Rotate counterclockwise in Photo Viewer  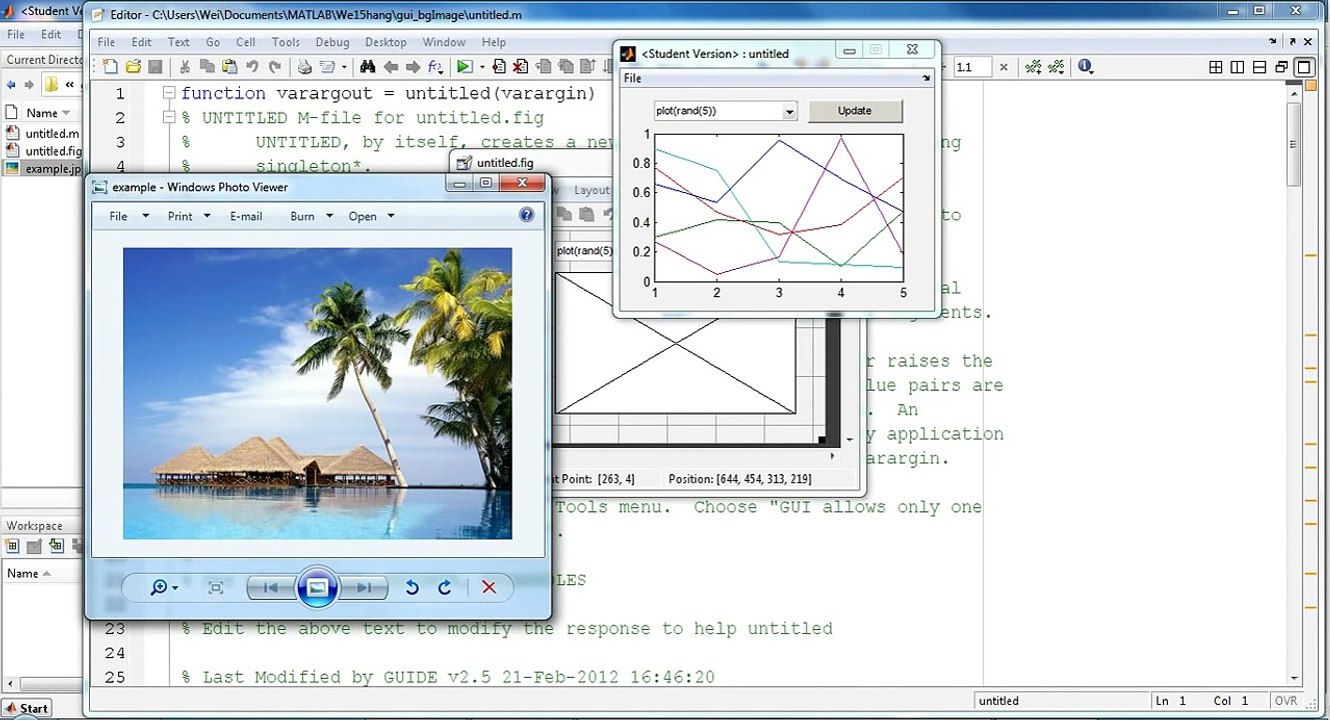point(411,587)
